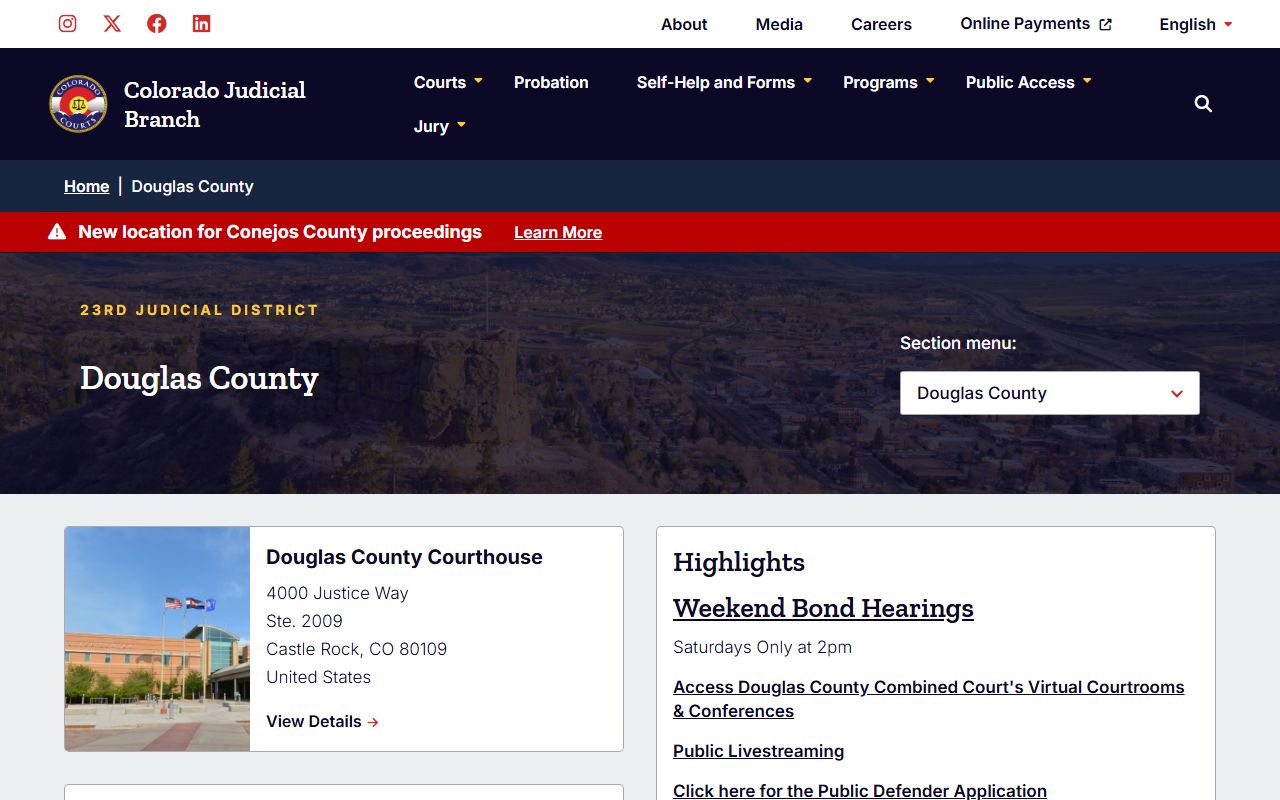Open the Weekend Bond Hearings link

823,608
